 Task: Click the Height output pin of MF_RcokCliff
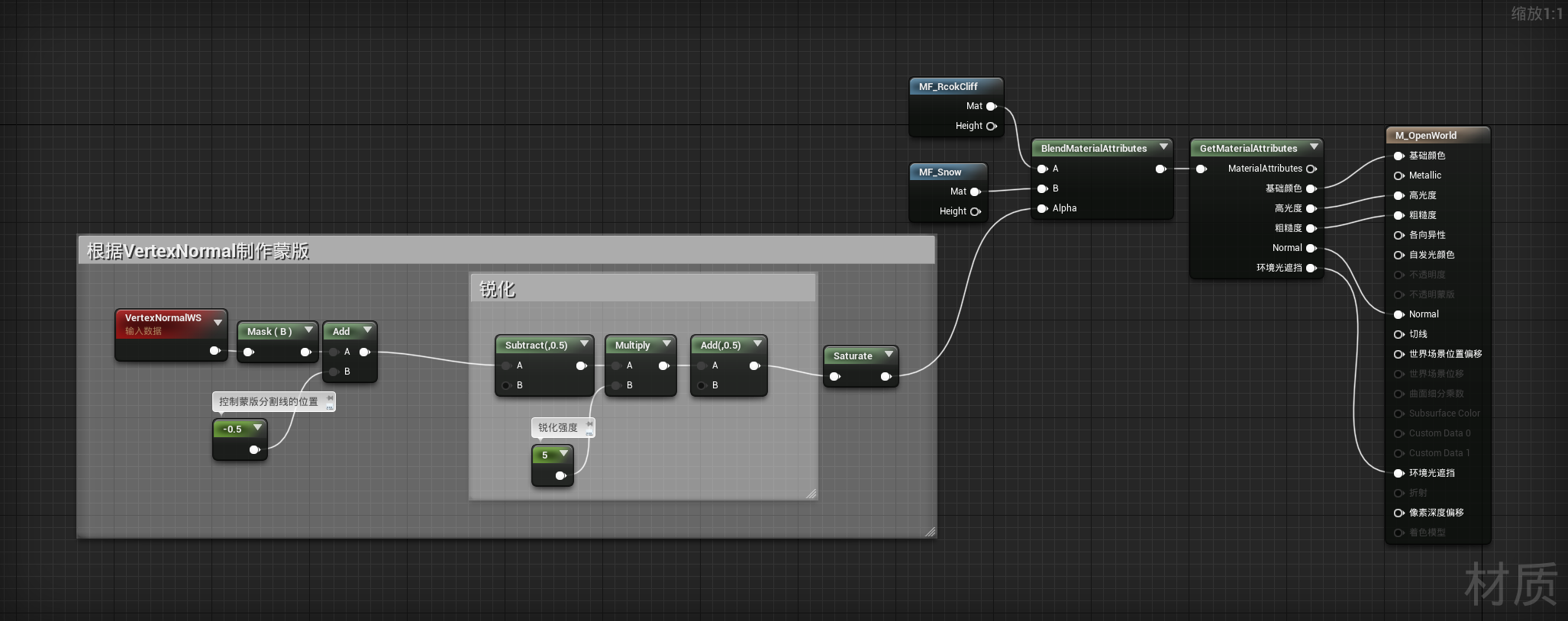(992, 127)
